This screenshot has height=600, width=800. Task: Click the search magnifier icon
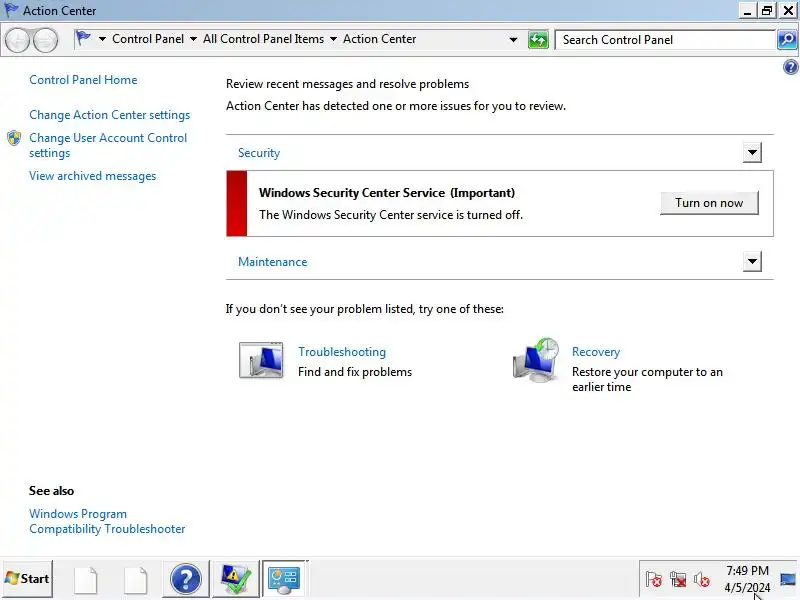point(787,39)
